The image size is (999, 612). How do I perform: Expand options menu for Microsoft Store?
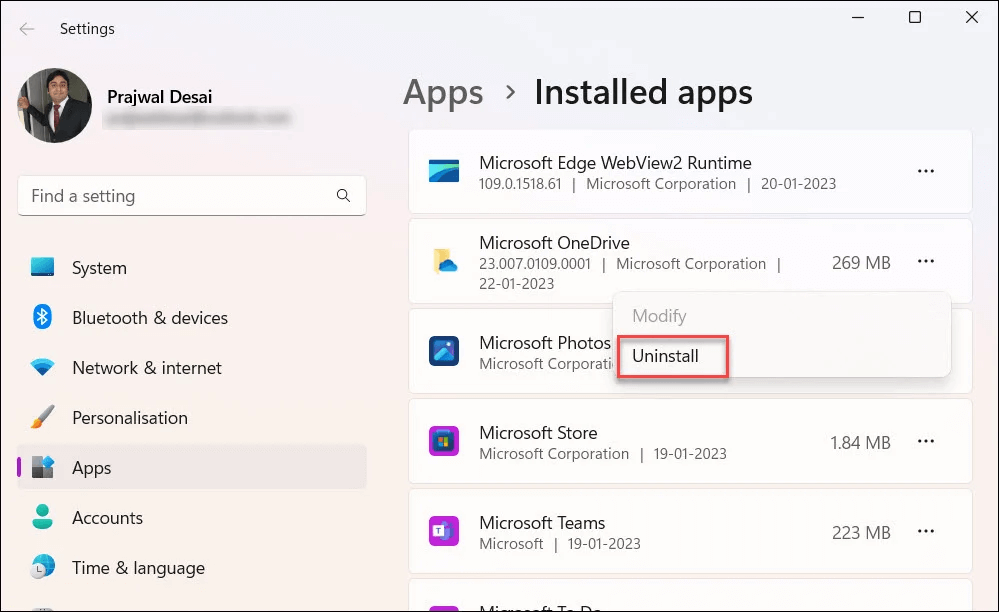click(926, 442)
